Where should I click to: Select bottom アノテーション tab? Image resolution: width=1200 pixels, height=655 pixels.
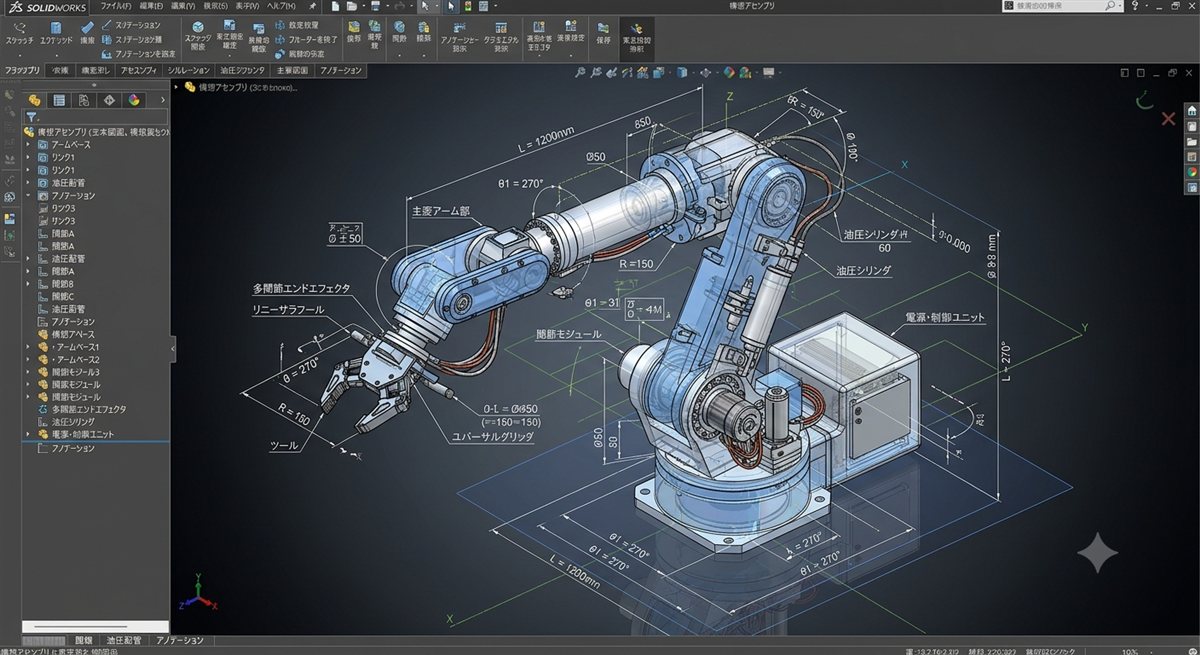pos(180,640)
